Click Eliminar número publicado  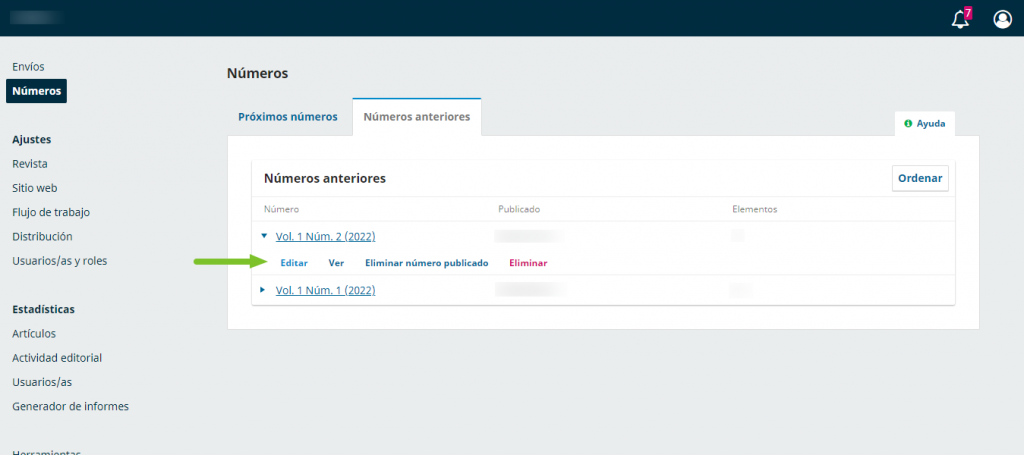[x=426, y=263]
